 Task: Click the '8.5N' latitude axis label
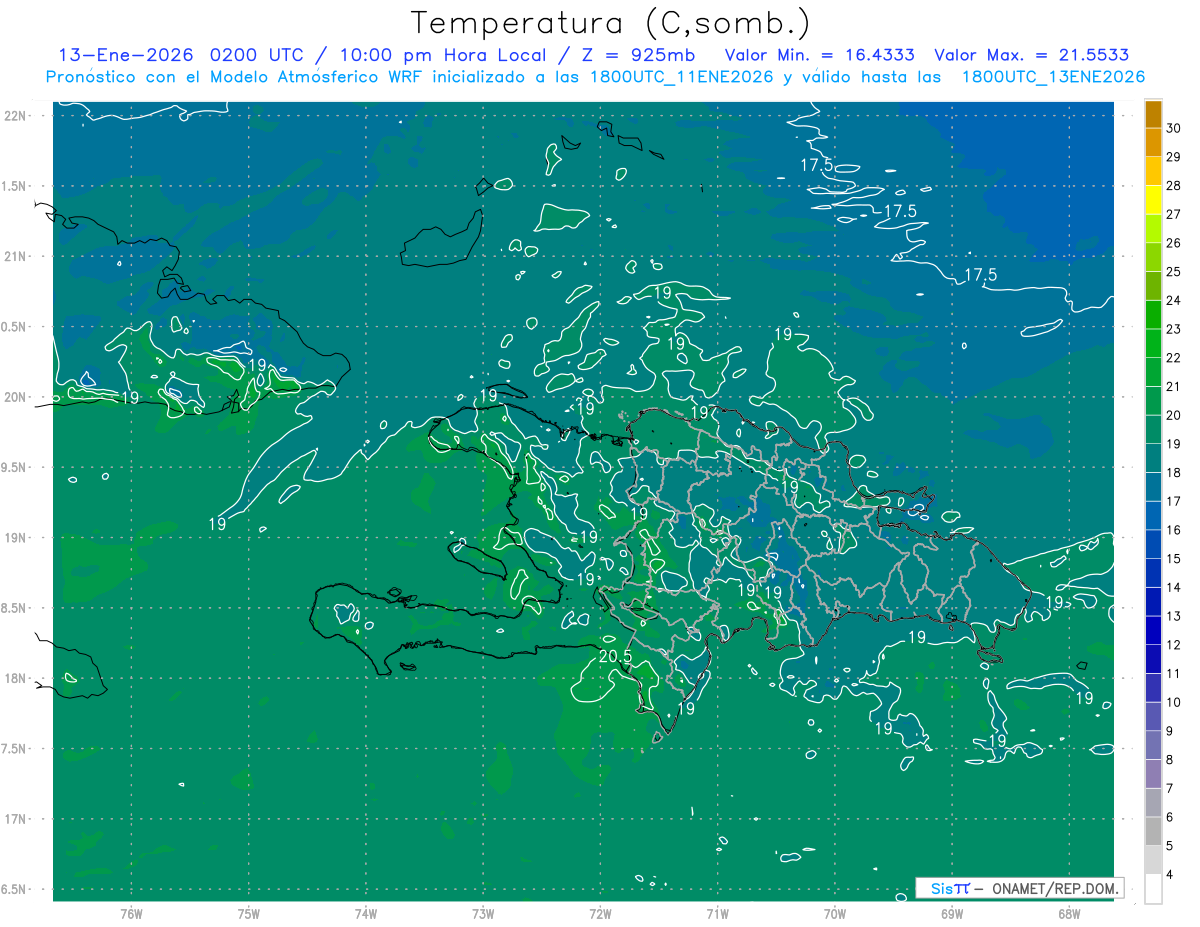[14, 608]
